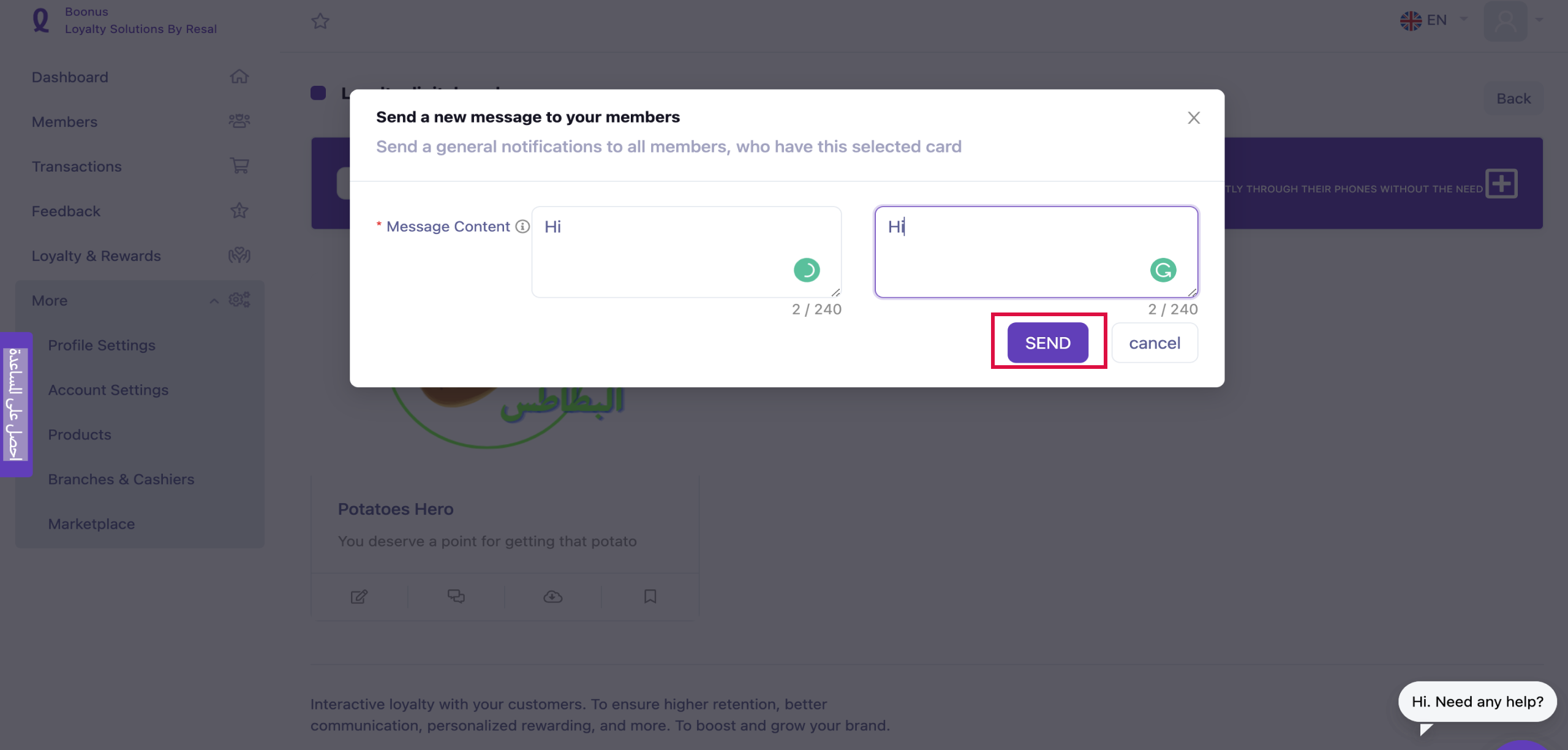This screenshot has height=750, width=1568.
Task: Click the cancel link in the dialog
Action: pos(1154,343)
